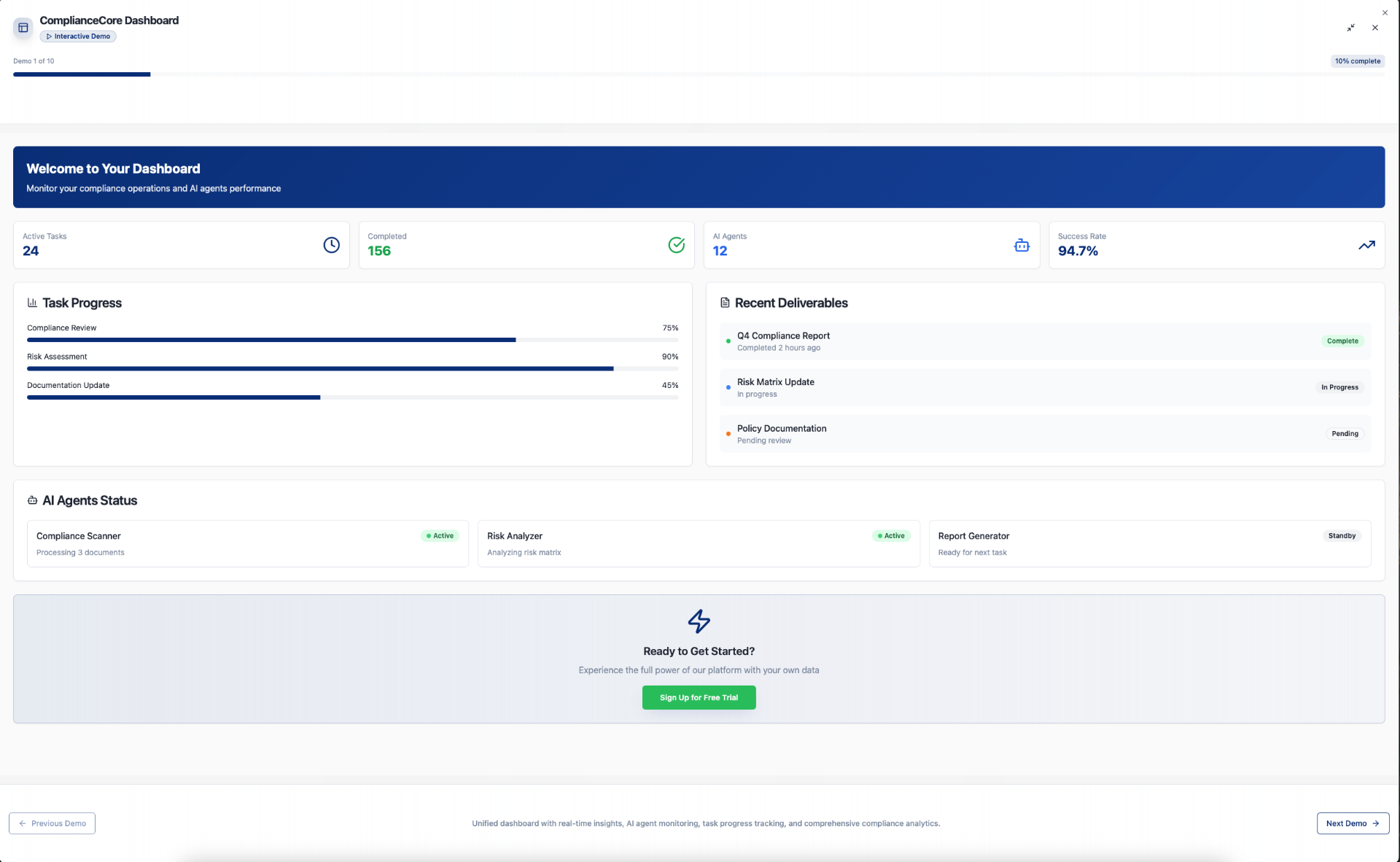1400x862 pixels.
Task: Click the Risk Assessment progress bar
Action: [x=352, y=368]
